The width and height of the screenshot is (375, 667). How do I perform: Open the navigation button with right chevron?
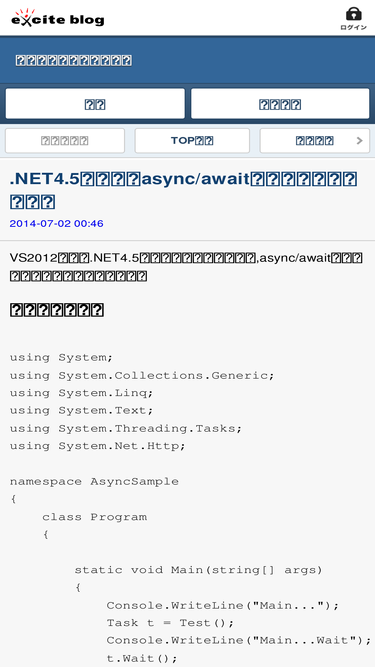click(315, 141)
